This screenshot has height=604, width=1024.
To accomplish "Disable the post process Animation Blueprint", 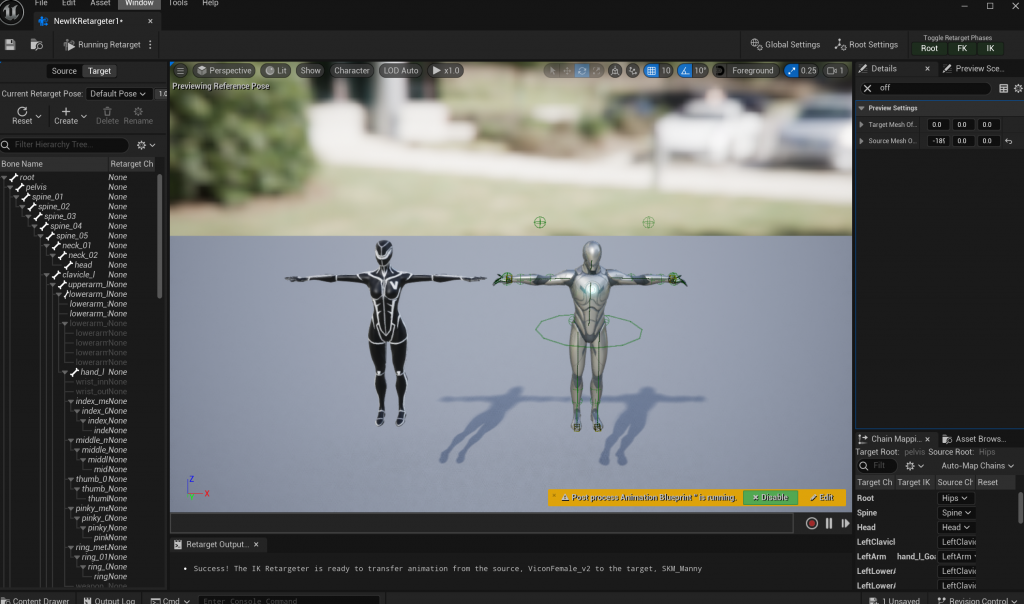I will 770,498.
